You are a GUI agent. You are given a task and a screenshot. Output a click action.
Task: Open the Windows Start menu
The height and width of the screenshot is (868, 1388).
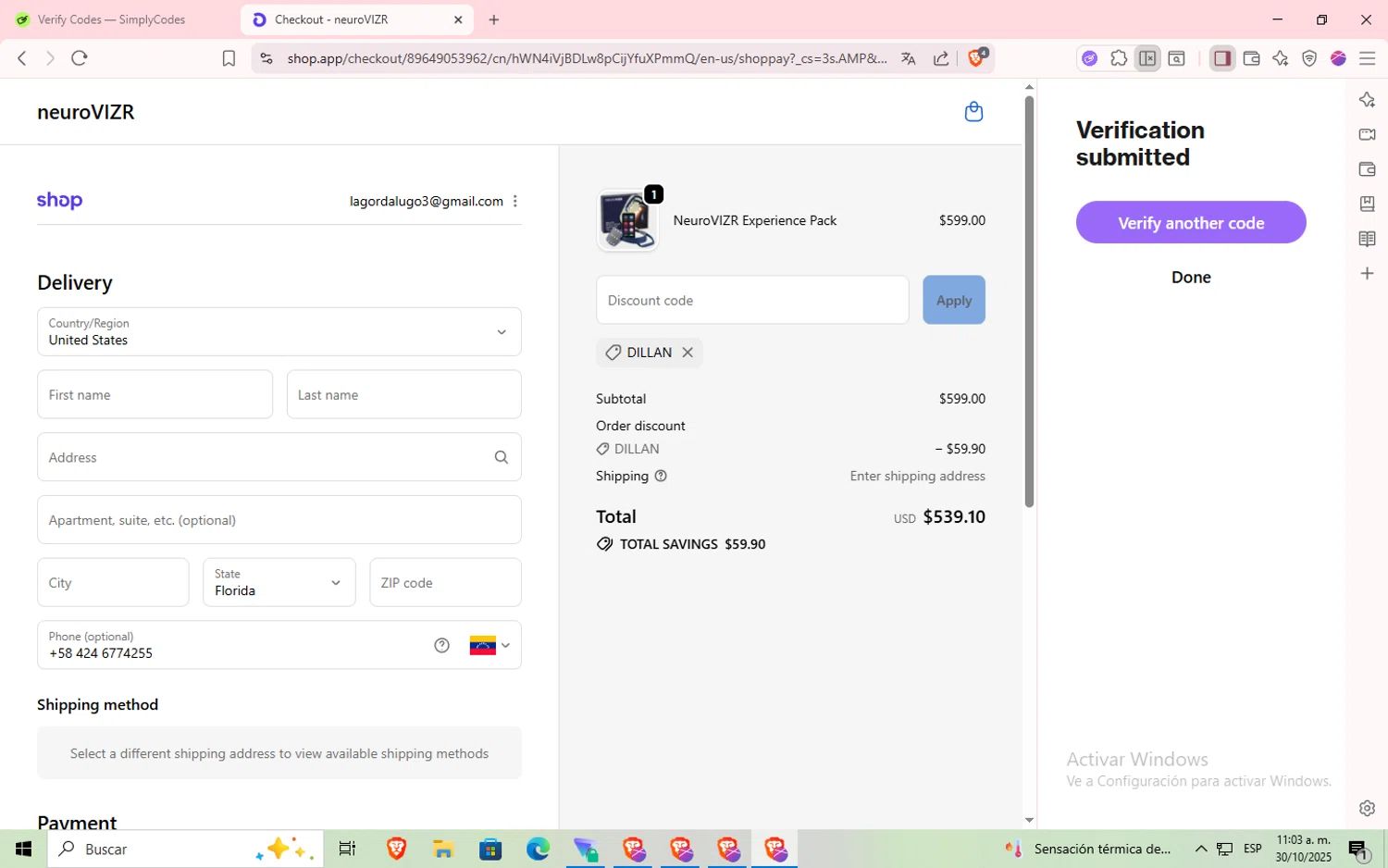pyautogui.click(x=24, y=849)
